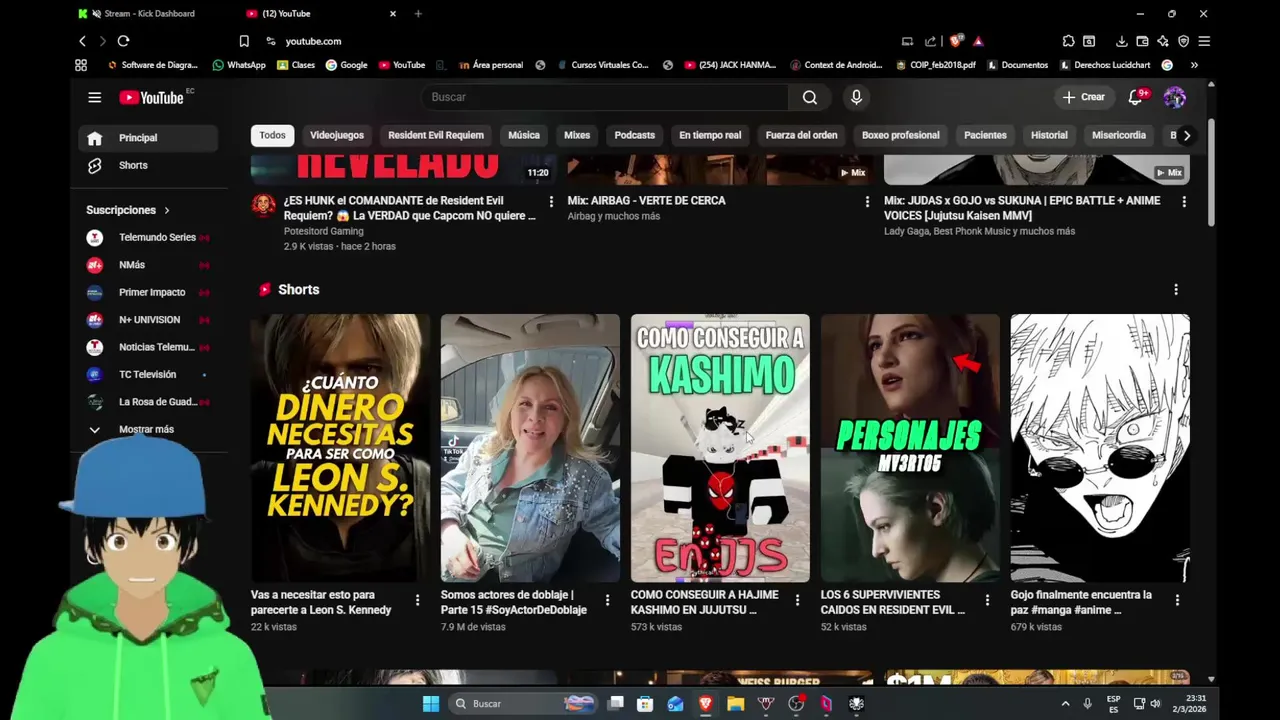Open options for JUDAS x GOJO mix
Viewport: 1280px width, 720px height.
1184,202
